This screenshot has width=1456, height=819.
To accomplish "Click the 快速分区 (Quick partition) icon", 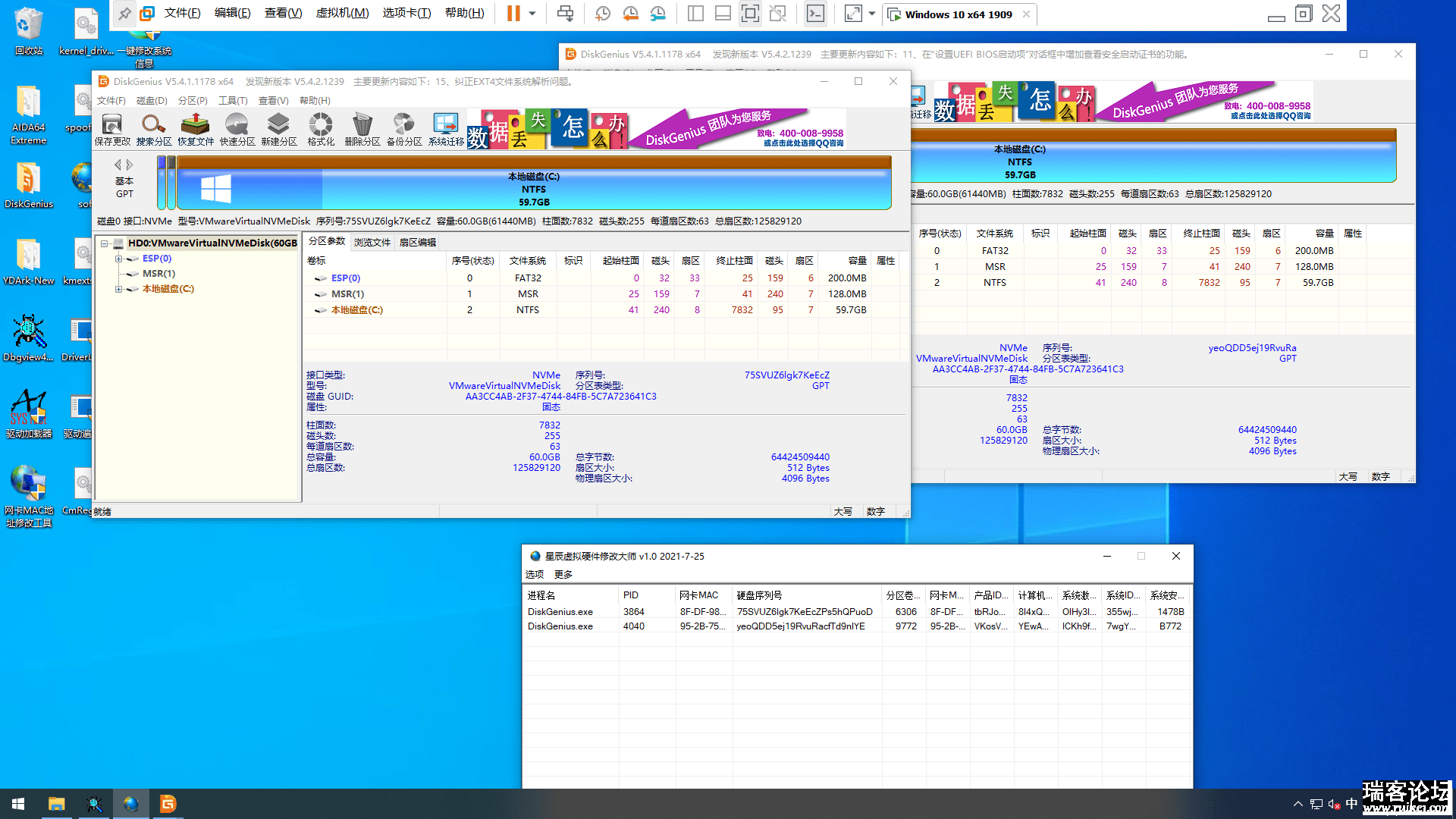I will coord(237,129).
